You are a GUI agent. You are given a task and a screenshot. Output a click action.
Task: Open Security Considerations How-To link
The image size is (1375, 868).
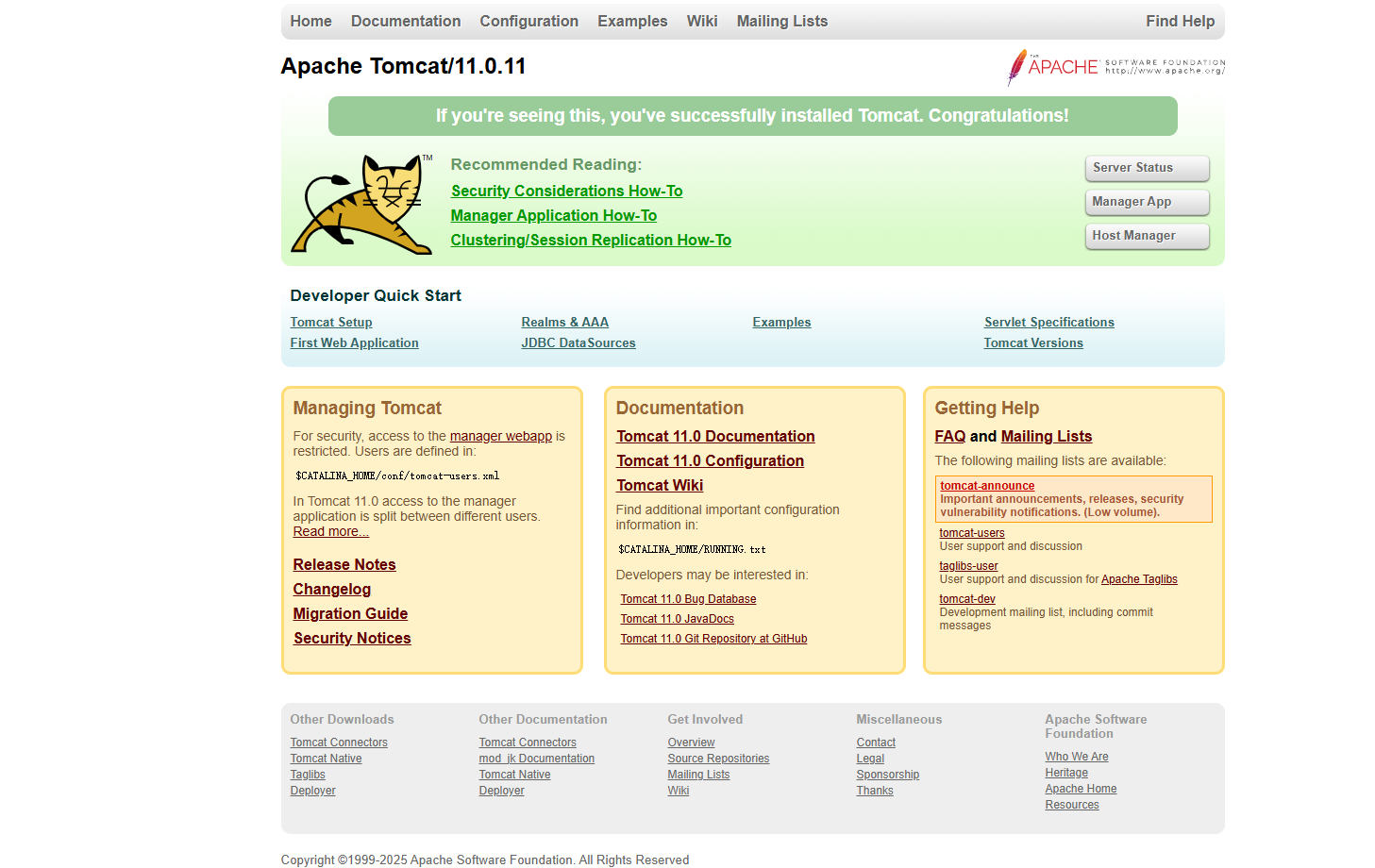click(x=566, y=191)
